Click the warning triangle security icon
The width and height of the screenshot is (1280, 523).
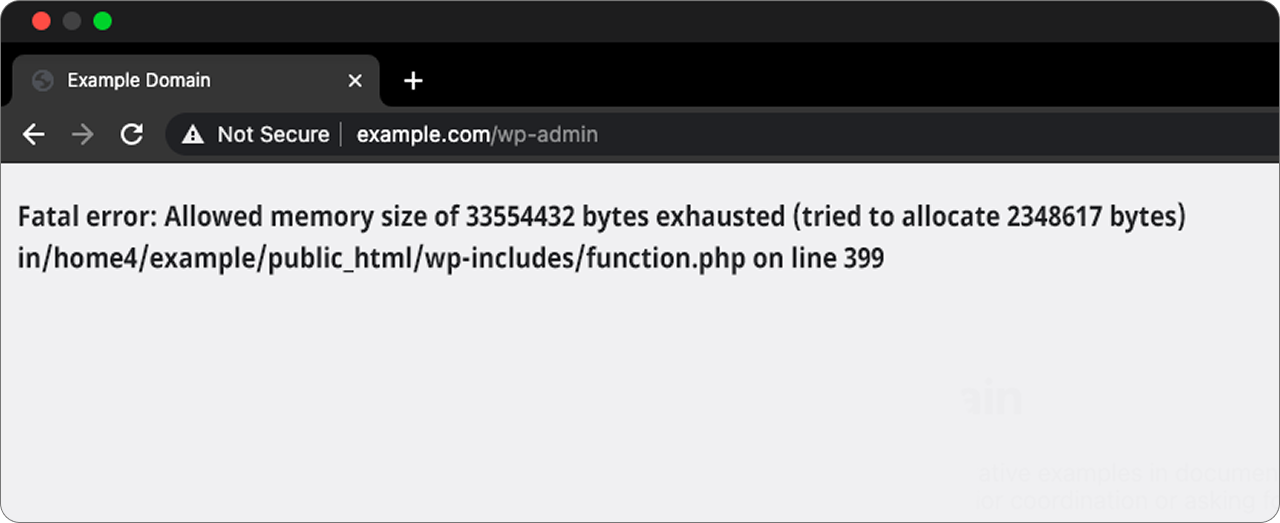pyautogui.click(x=193, y=134)
